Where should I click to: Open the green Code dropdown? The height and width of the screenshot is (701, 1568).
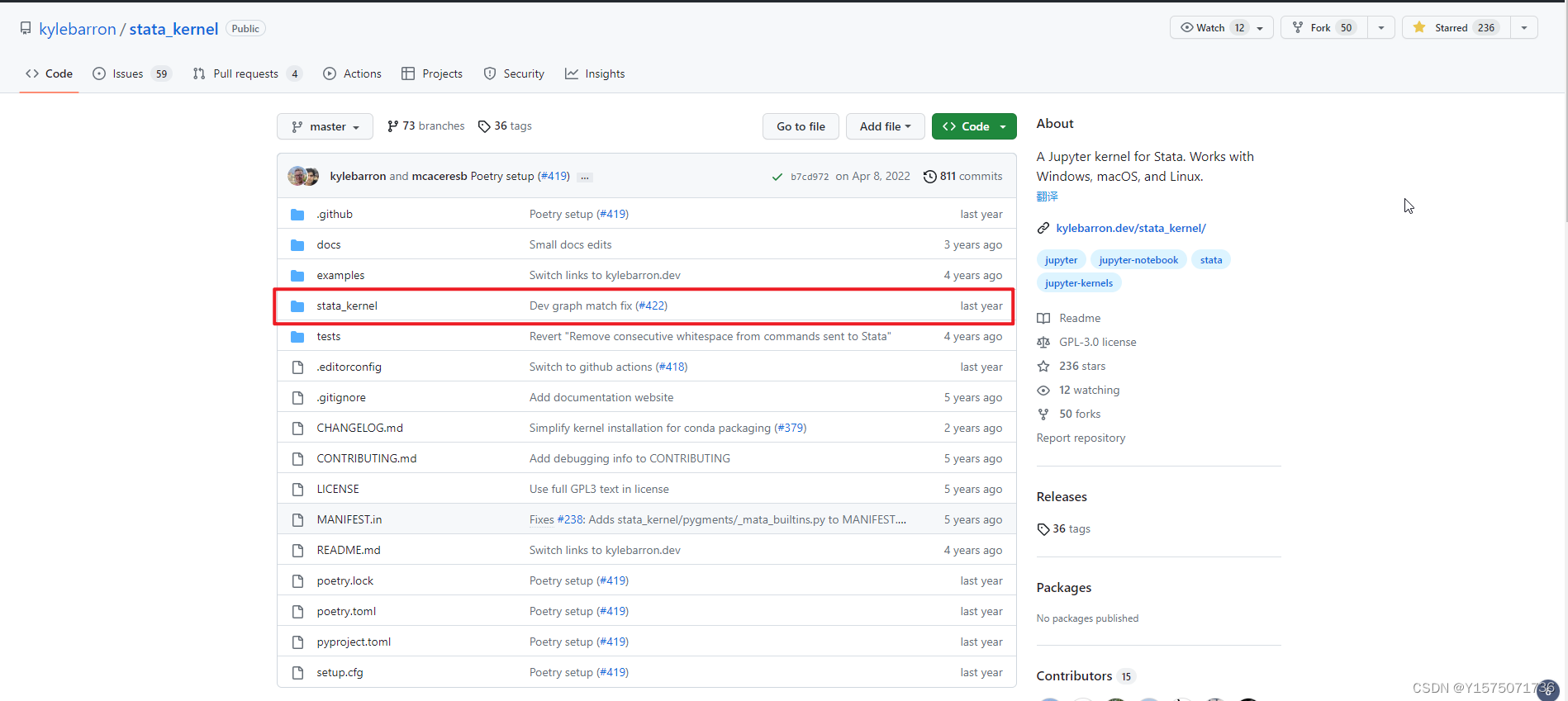974,126
